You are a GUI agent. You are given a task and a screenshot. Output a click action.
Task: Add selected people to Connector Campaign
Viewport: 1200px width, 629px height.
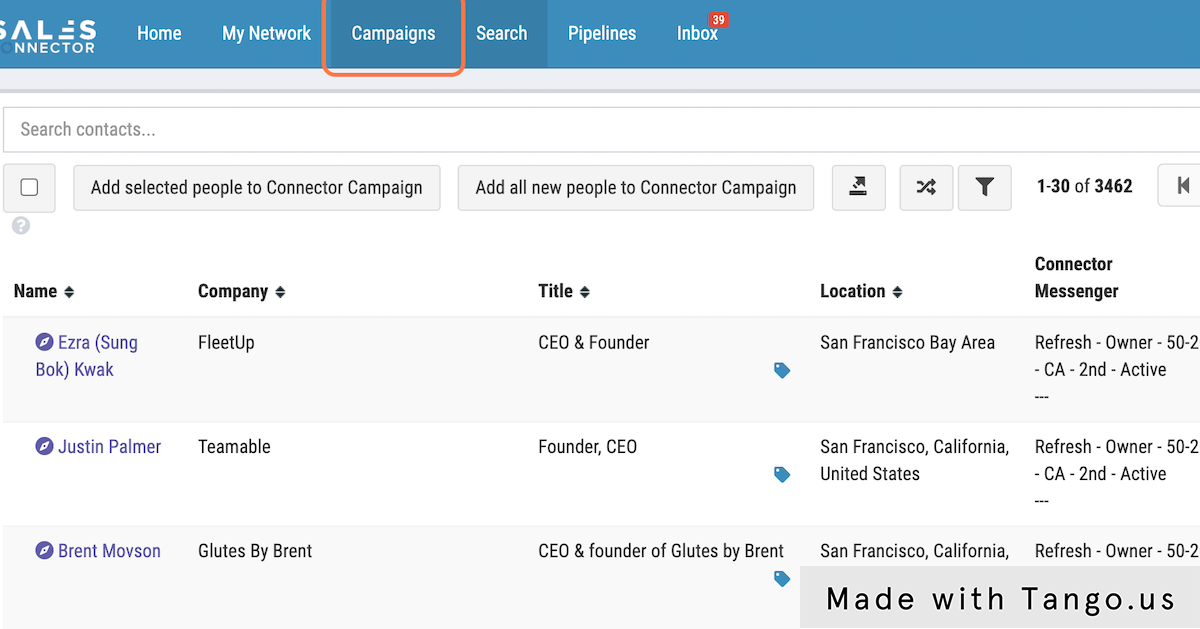[x=257, y=188]
